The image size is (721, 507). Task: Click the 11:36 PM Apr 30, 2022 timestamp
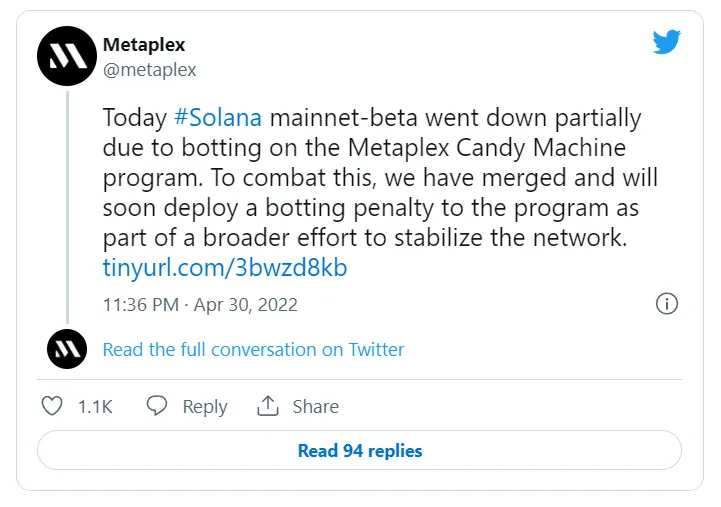pos(200,305)
